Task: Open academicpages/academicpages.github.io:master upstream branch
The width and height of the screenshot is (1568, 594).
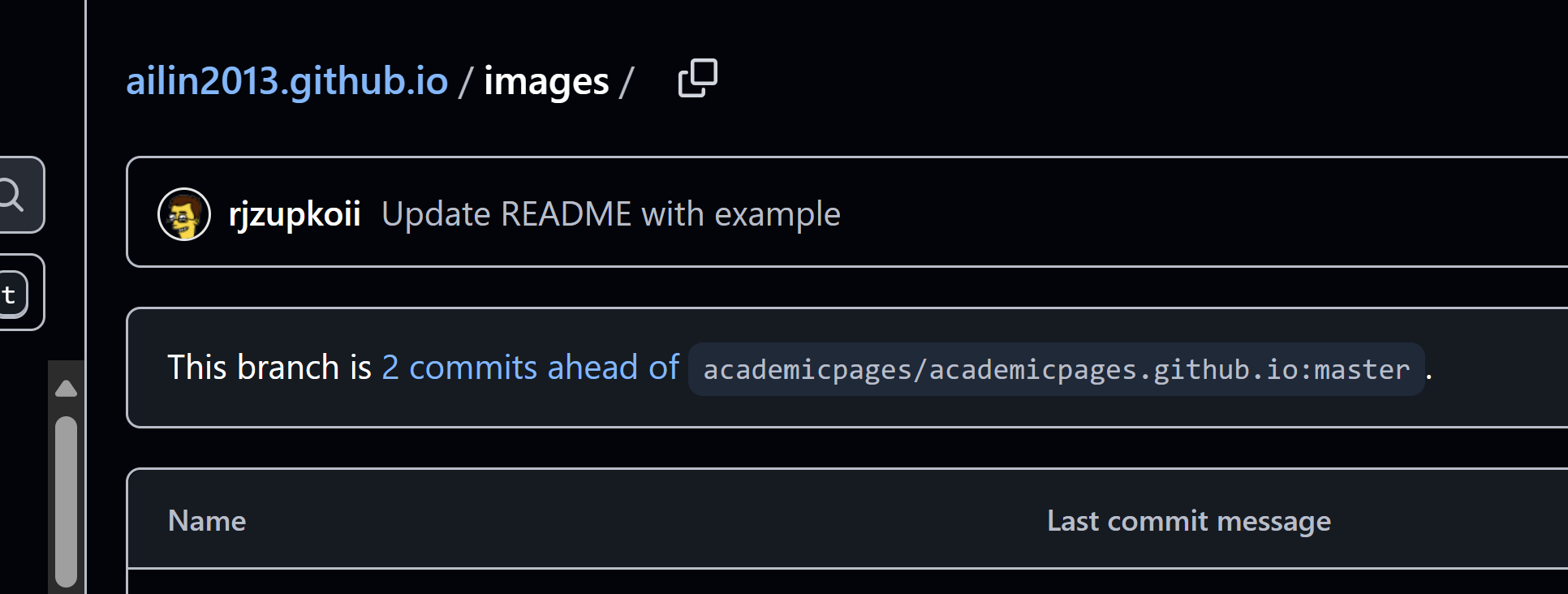Action: click(1055, 369)
